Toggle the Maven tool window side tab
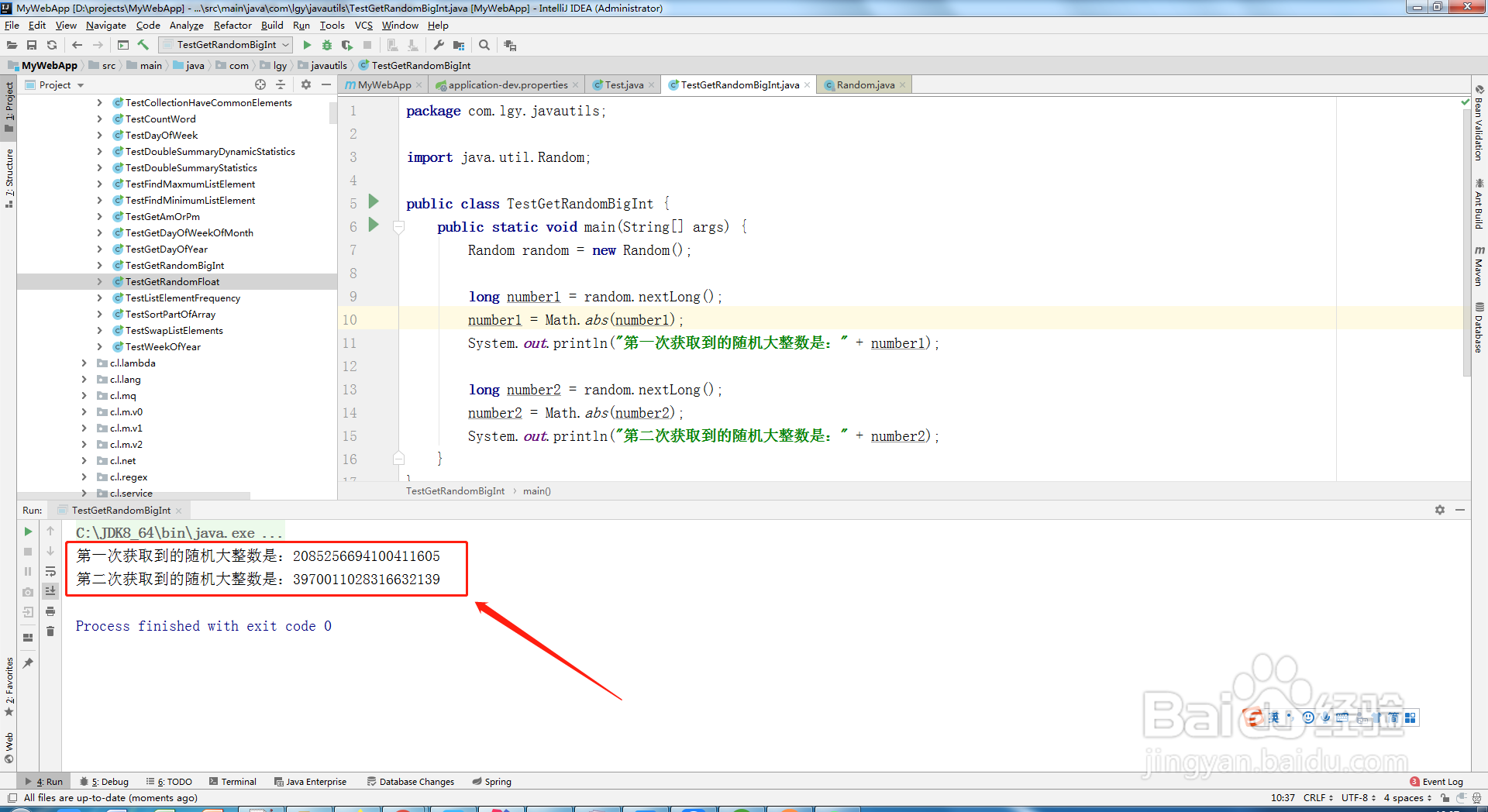Screen dimensions: 1488x812 1479,266
